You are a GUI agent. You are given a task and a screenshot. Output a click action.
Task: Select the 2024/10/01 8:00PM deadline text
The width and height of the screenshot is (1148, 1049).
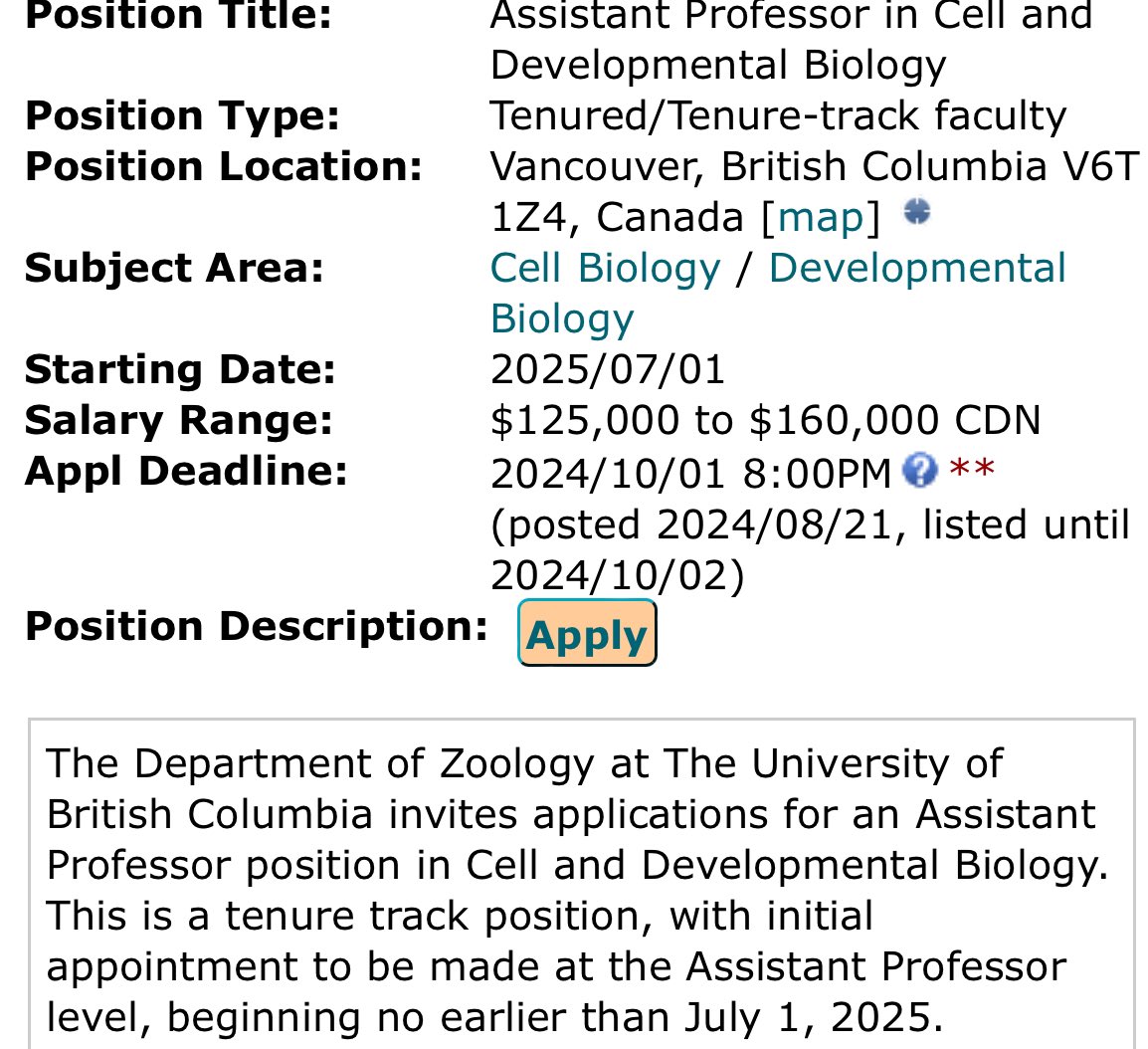pyautogui.click(x=690, y=473)
